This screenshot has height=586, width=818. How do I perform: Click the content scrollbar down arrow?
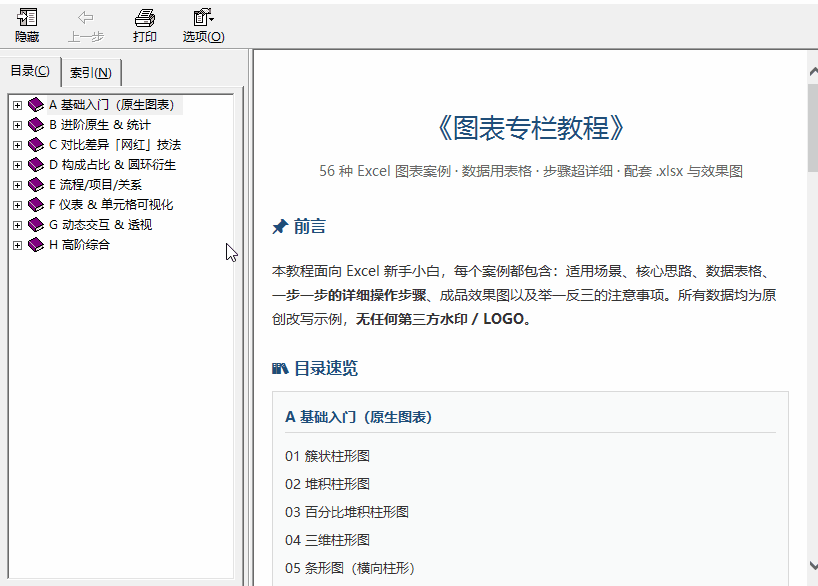[813, 565]
